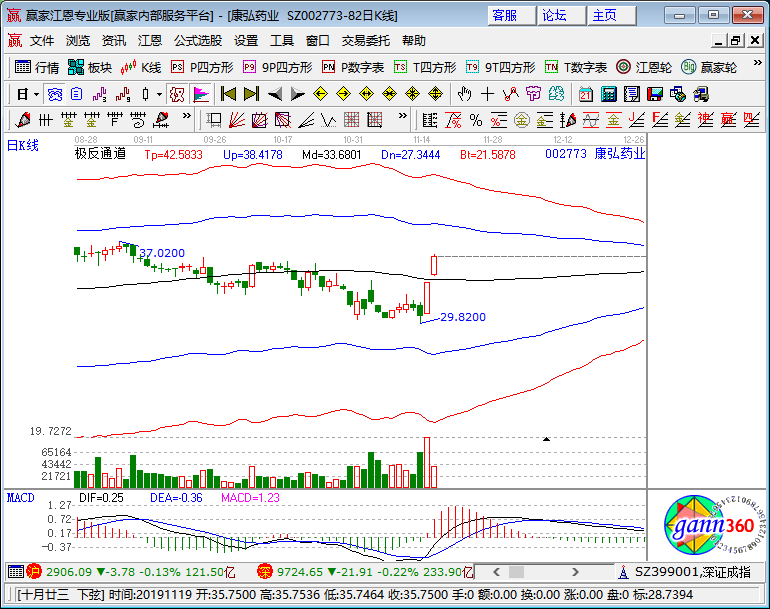Open the candlestick style dropdown arrow
The width and height of the screenshot is (770, 609).
[160, 94]
